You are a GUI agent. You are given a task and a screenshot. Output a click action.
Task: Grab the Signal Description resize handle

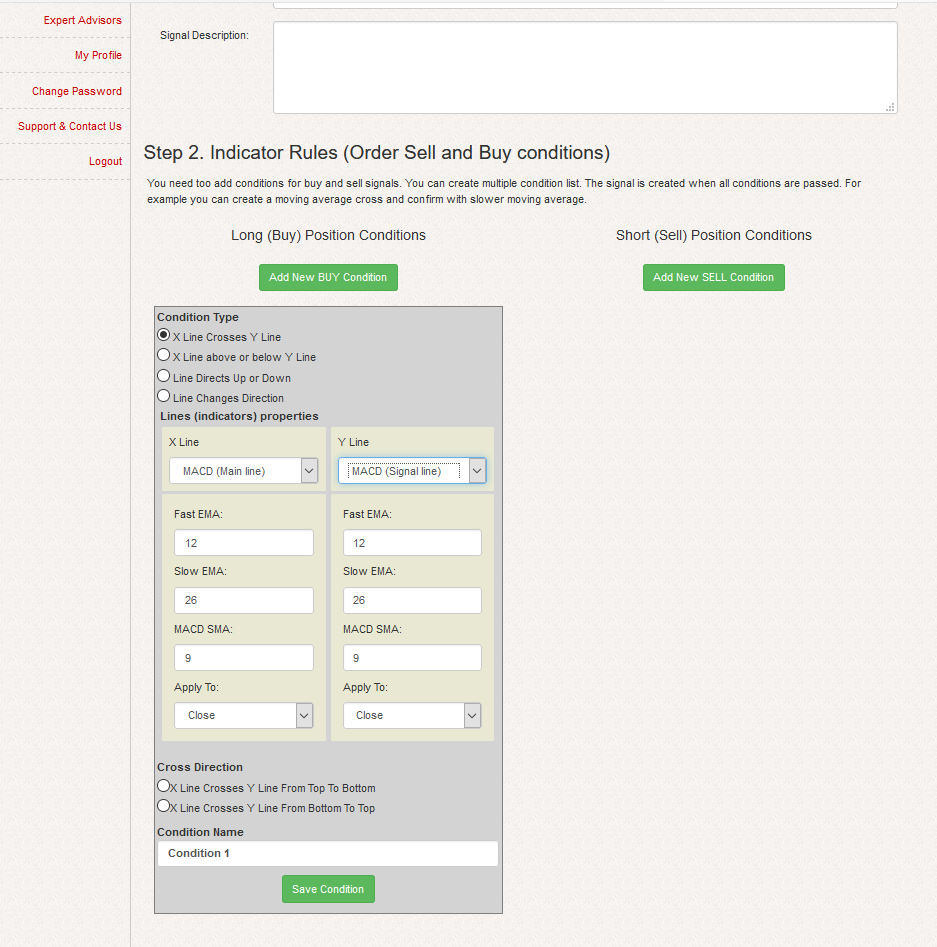click(890, 108)
